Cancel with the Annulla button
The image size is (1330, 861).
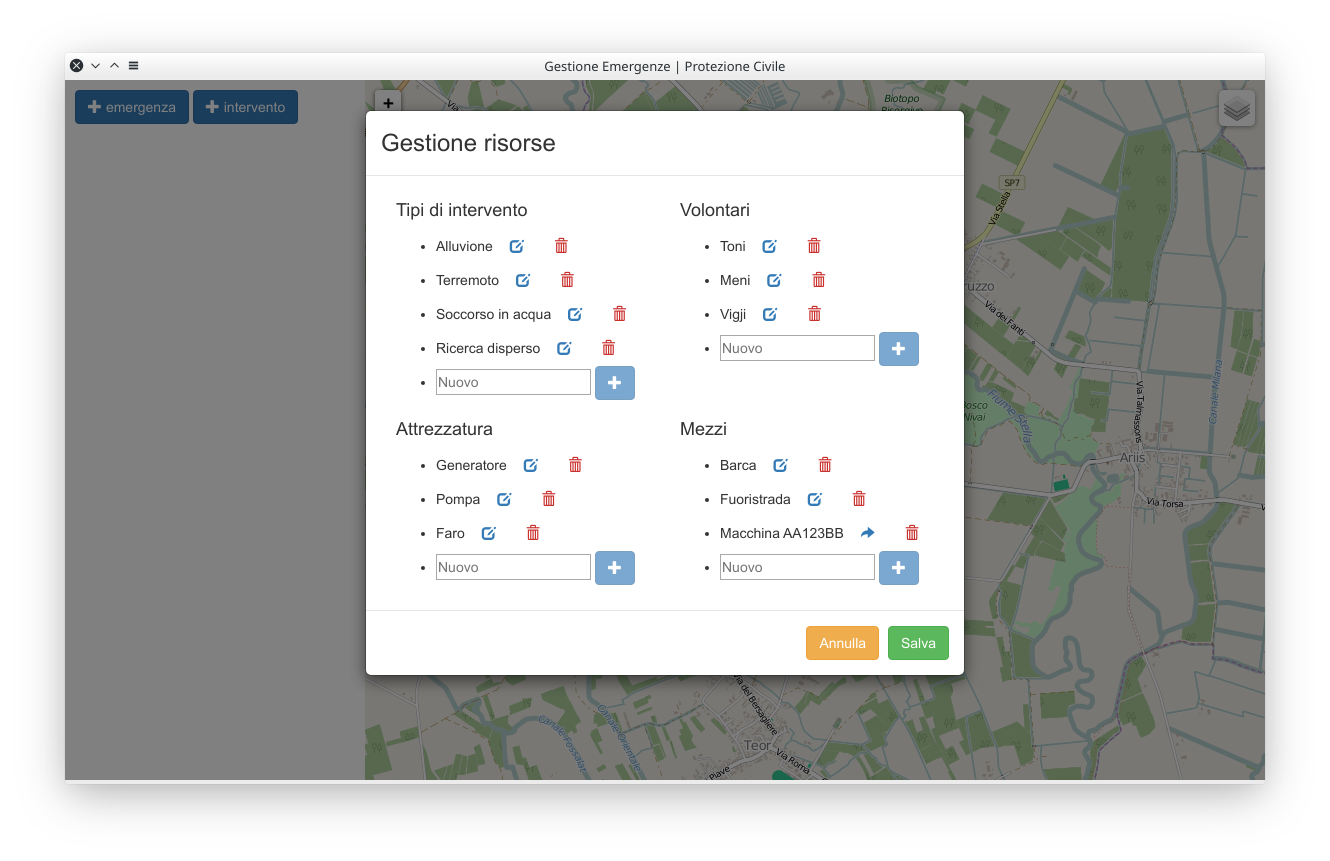click(x=842, y=643)
